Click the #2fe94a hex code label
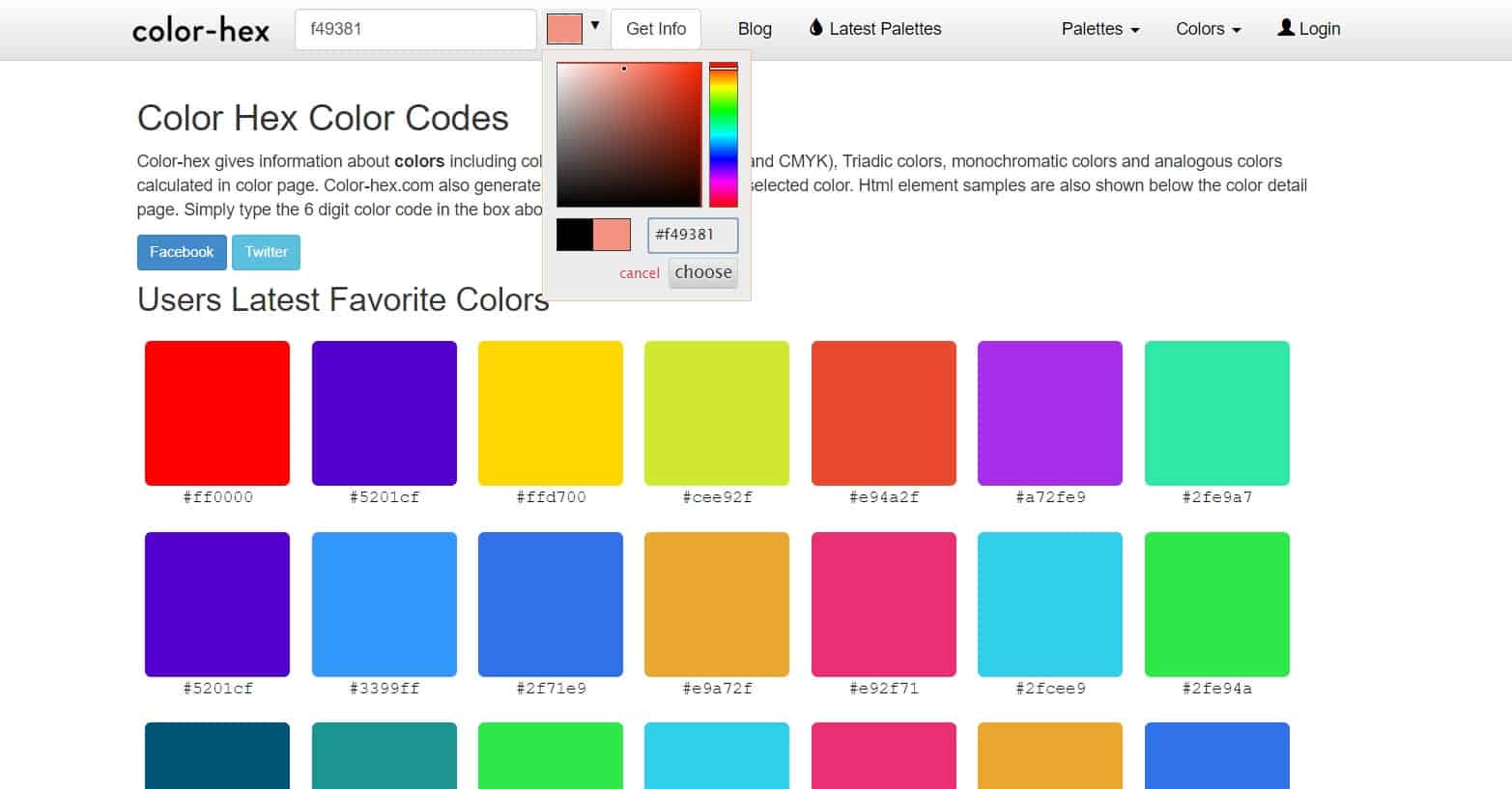Viewport: 1512px width, 789px height. [x=1217, y=689]
